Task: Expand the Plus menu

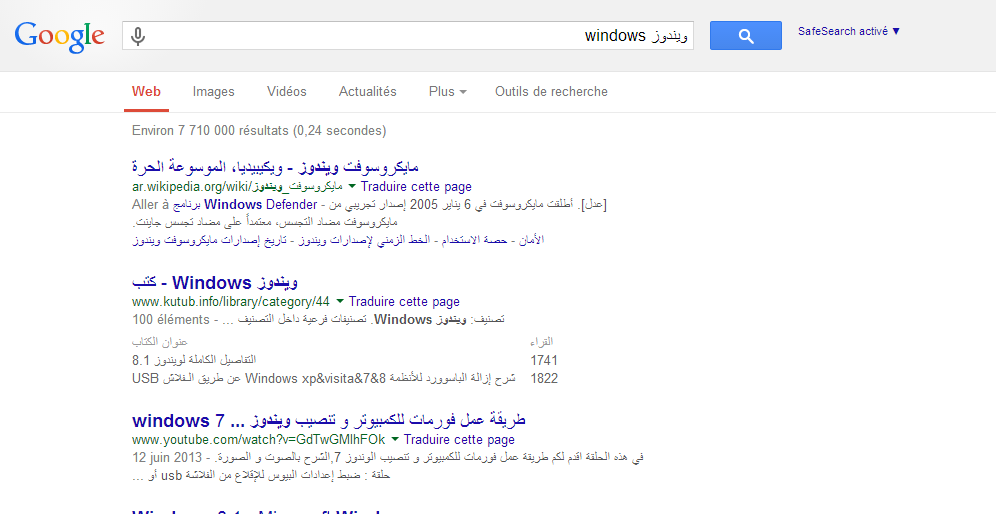Action: pos(448,91)
